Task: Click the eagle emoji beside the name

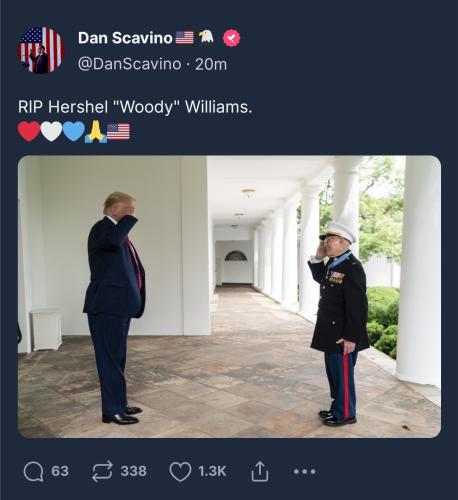Action: pos(206,37)
